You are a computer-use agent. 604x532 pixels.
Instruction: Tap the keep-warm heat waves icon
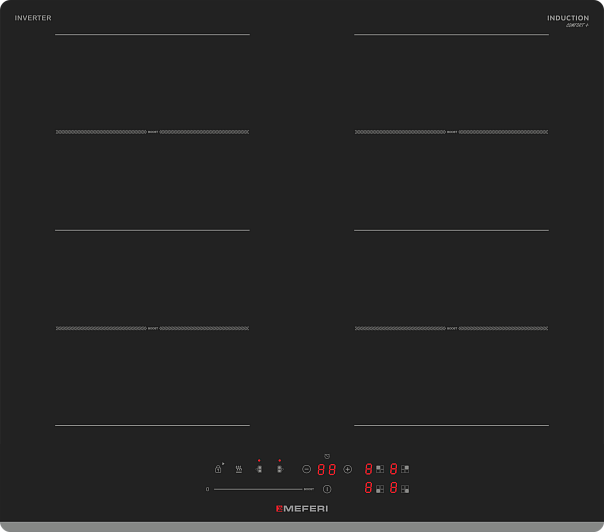point(238,469)
